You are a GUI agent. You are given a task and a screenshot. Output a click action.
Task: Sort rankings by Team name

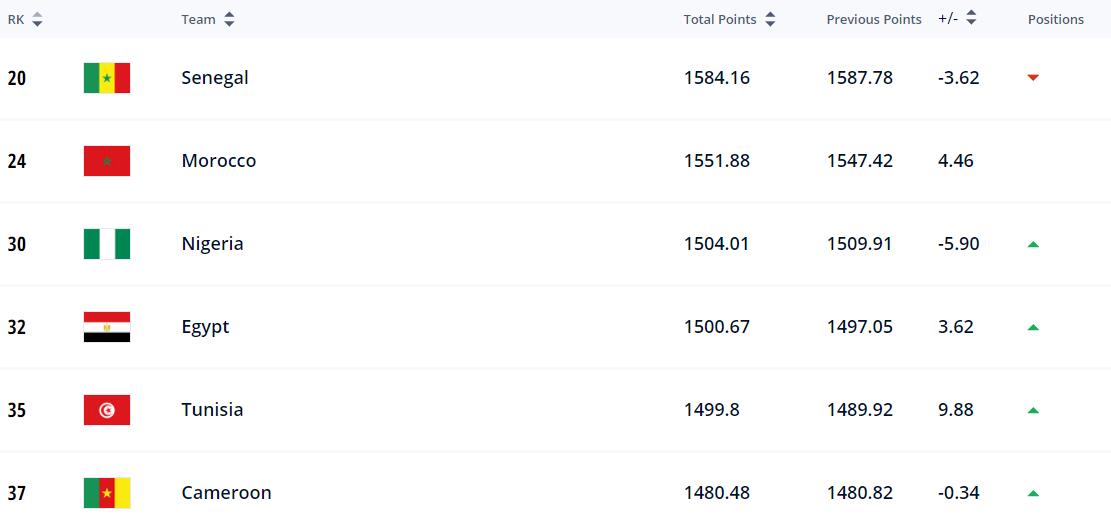coord(229,19)
